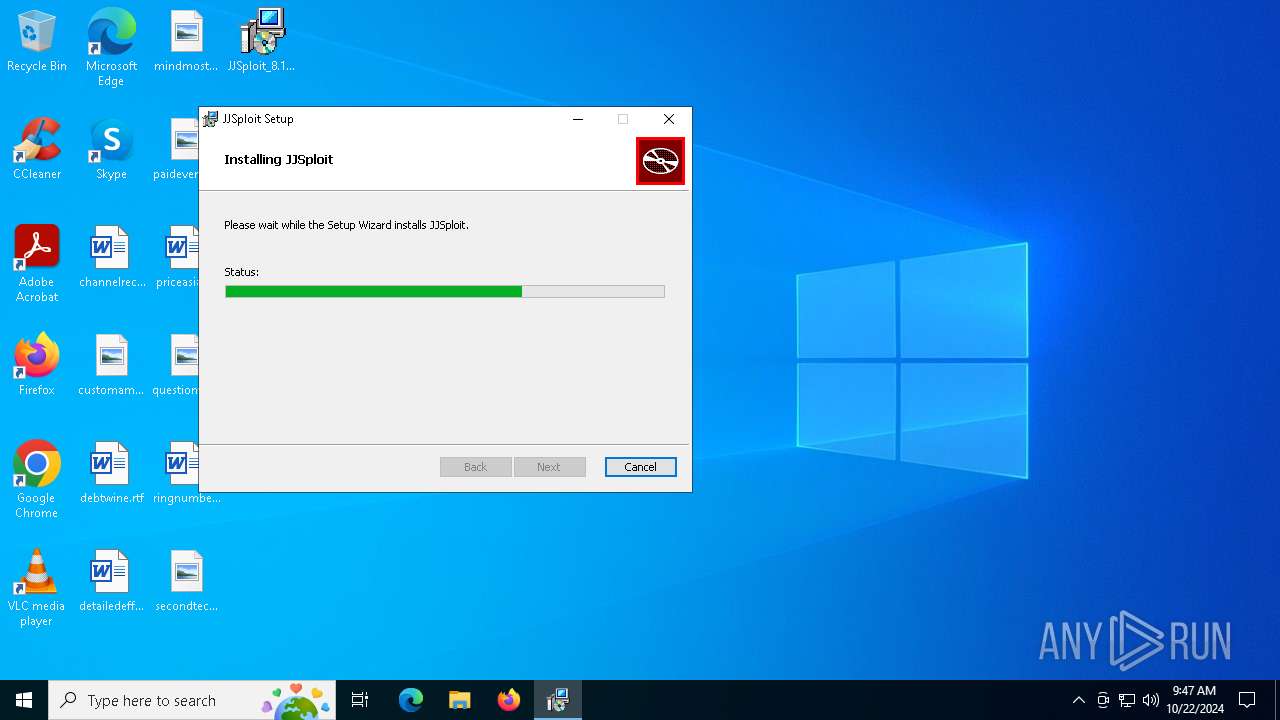Screen dimensions: 1280x720
Task: Close the JJSploit Setup window
Action: click(x=669, y=119)
